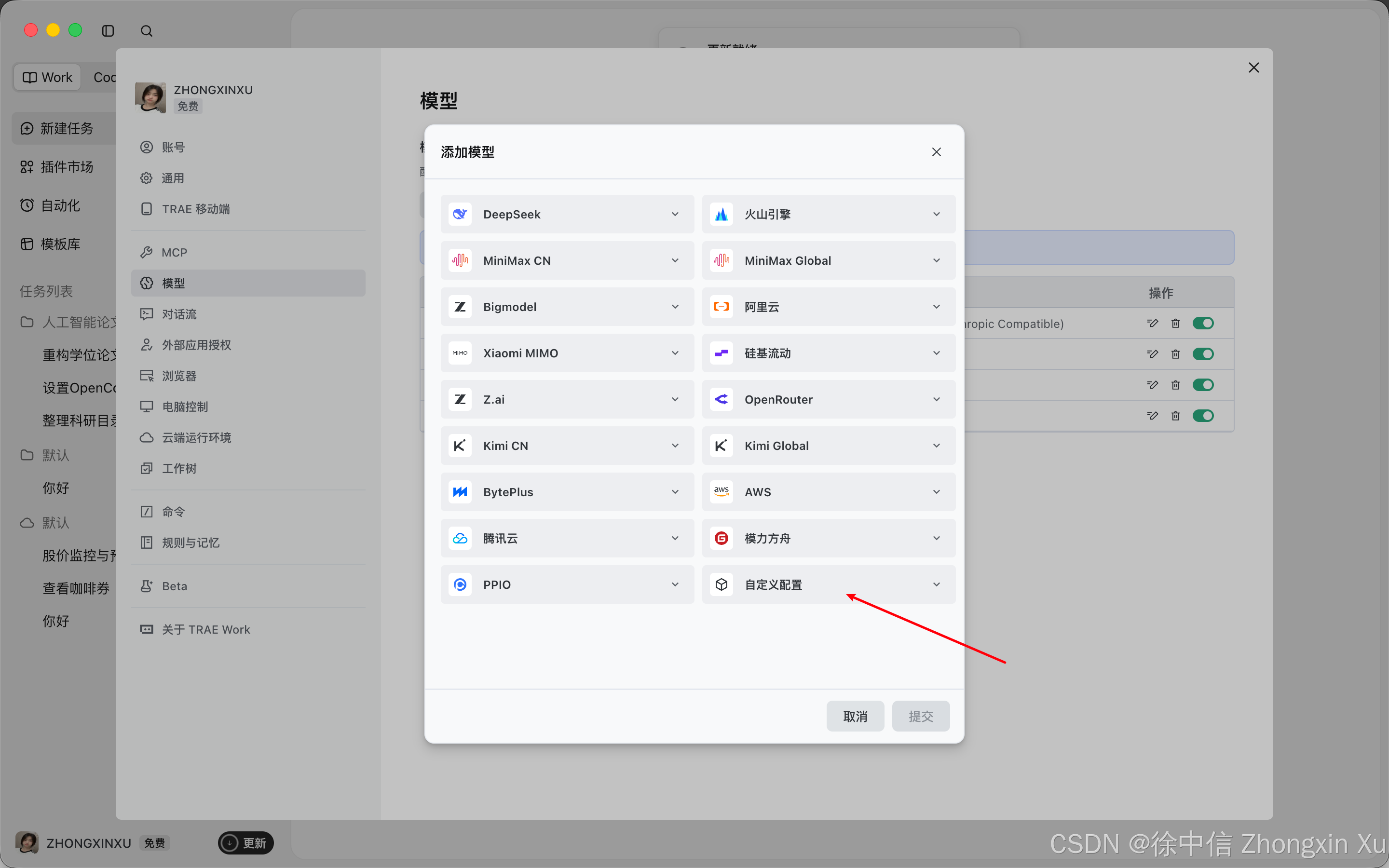Delete the Anthropic Compatible model row

pos(1175,323)
